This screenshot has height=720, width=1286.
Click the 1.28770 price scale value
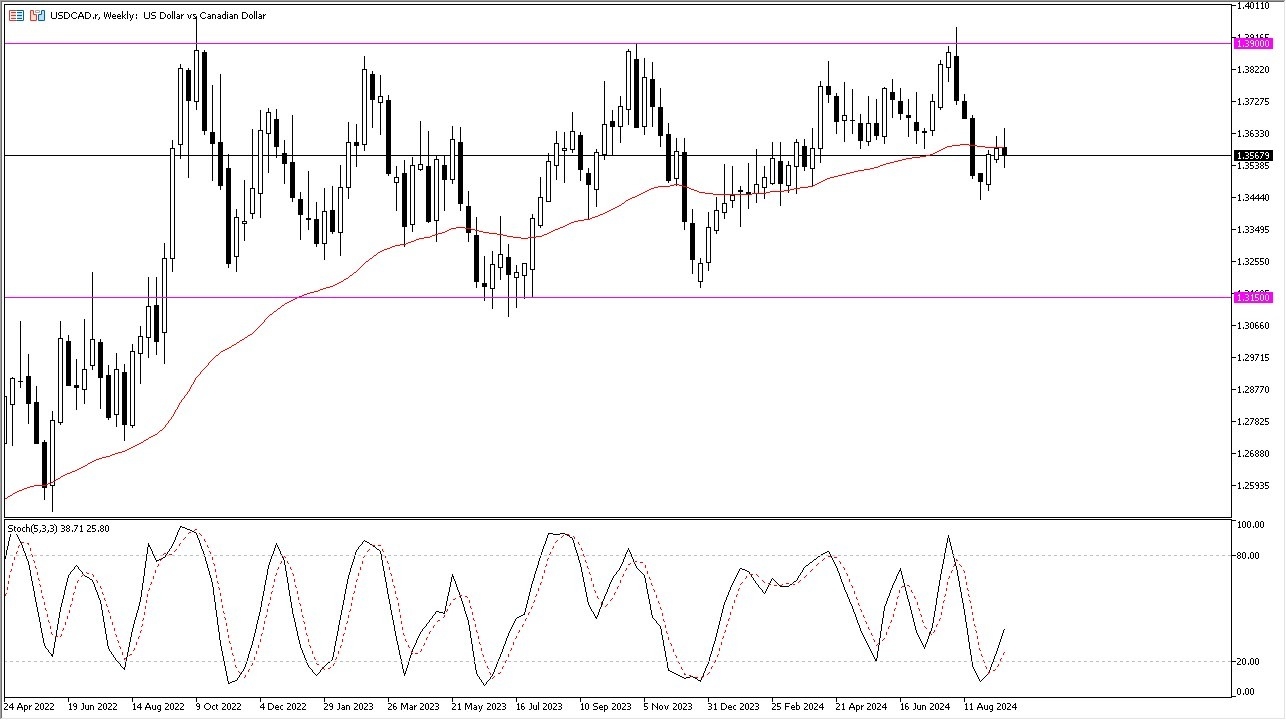[x=1252, y=389]
